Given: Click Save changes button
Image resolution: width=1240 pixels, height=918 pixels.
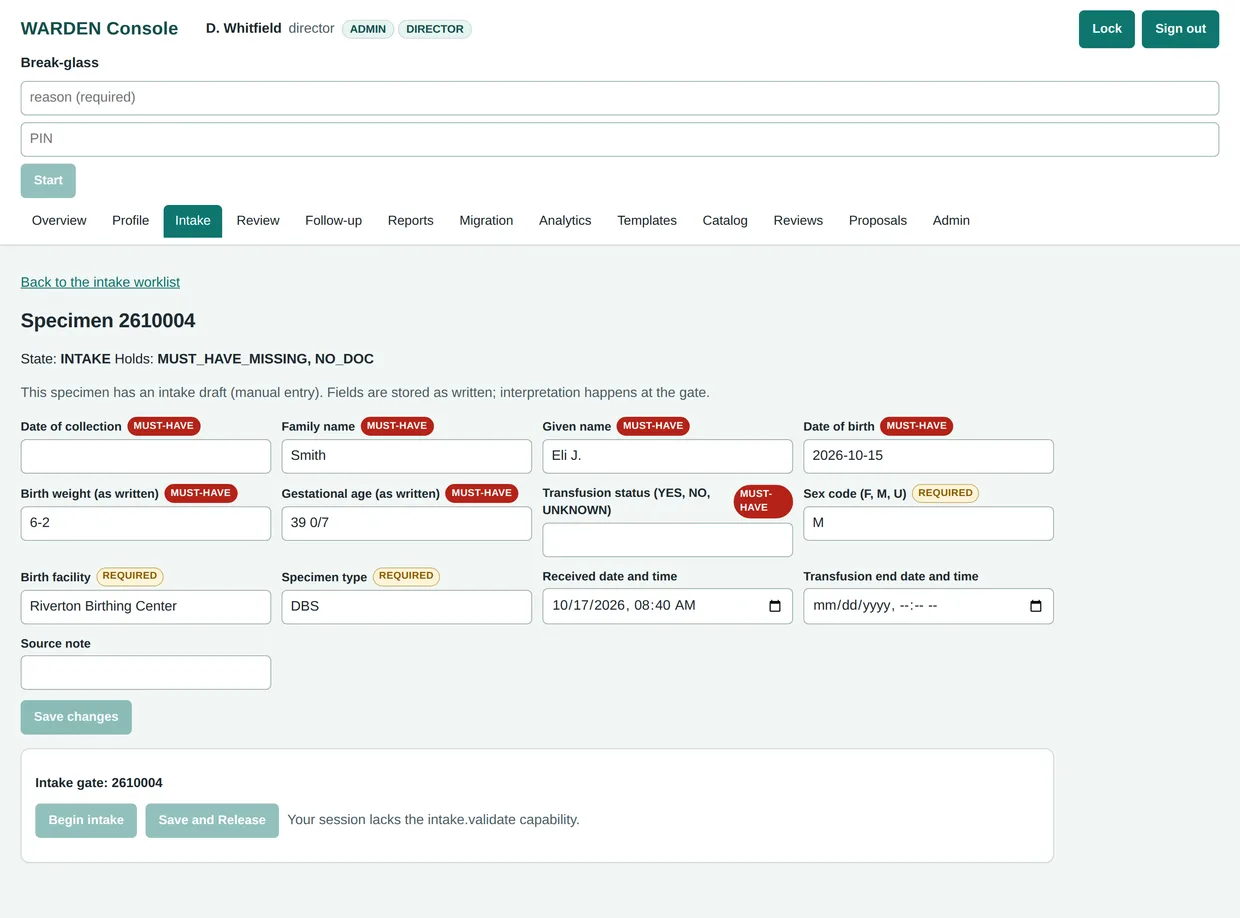Looking at the screenshot, I should (76, 717).
